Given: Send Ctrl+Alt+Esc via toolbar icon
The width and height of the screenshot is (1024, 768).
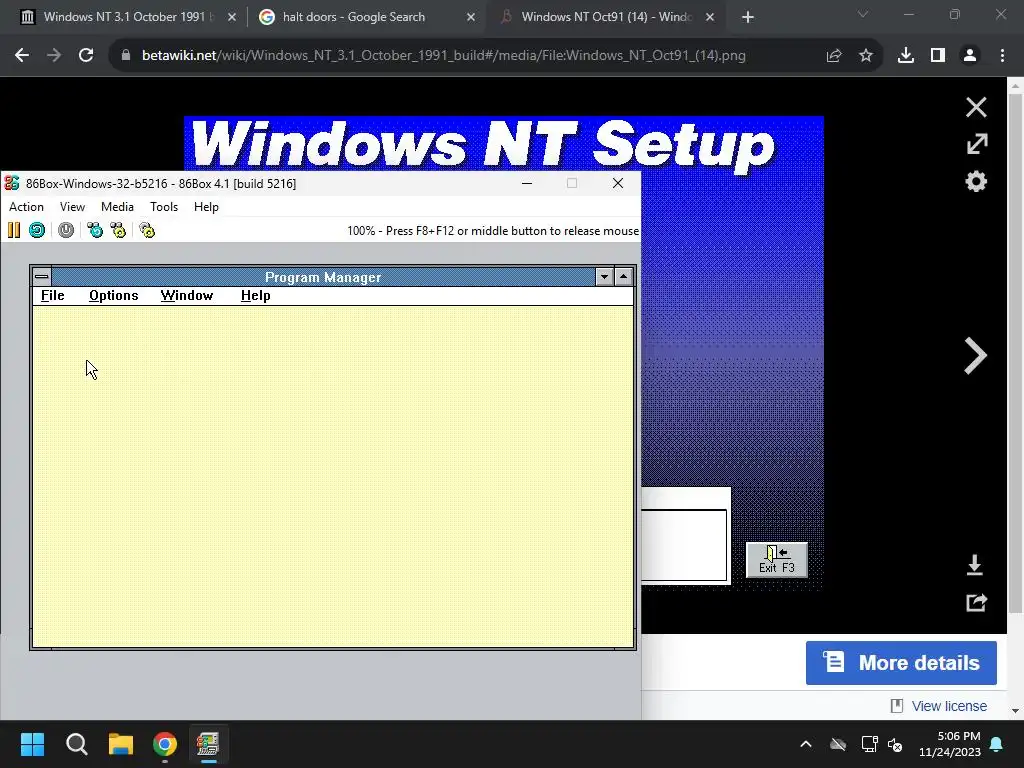Looking at the screenshot, I should click(118, 230).
